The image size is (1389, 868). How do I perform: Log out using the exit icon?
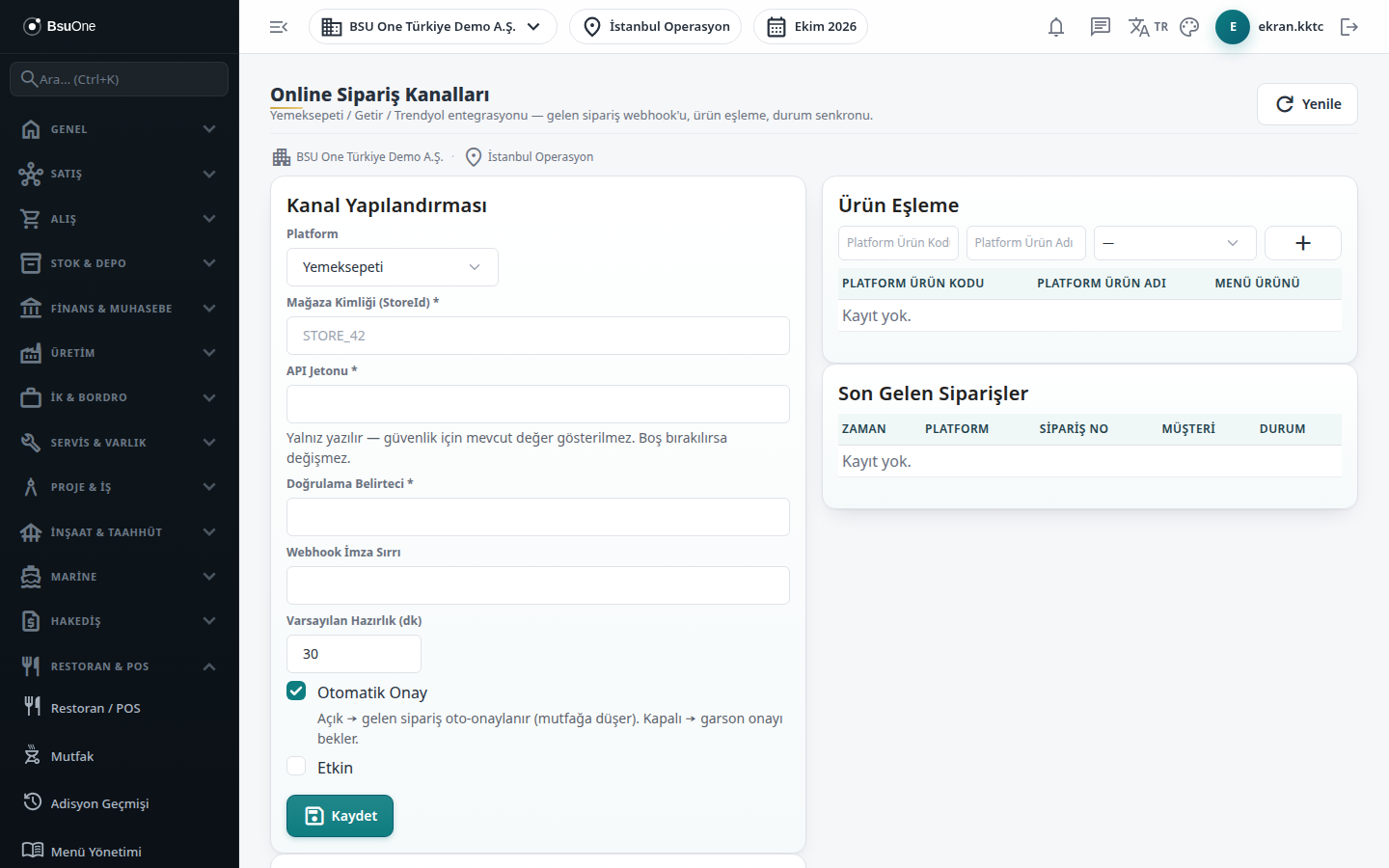(x=1349, y=27)
